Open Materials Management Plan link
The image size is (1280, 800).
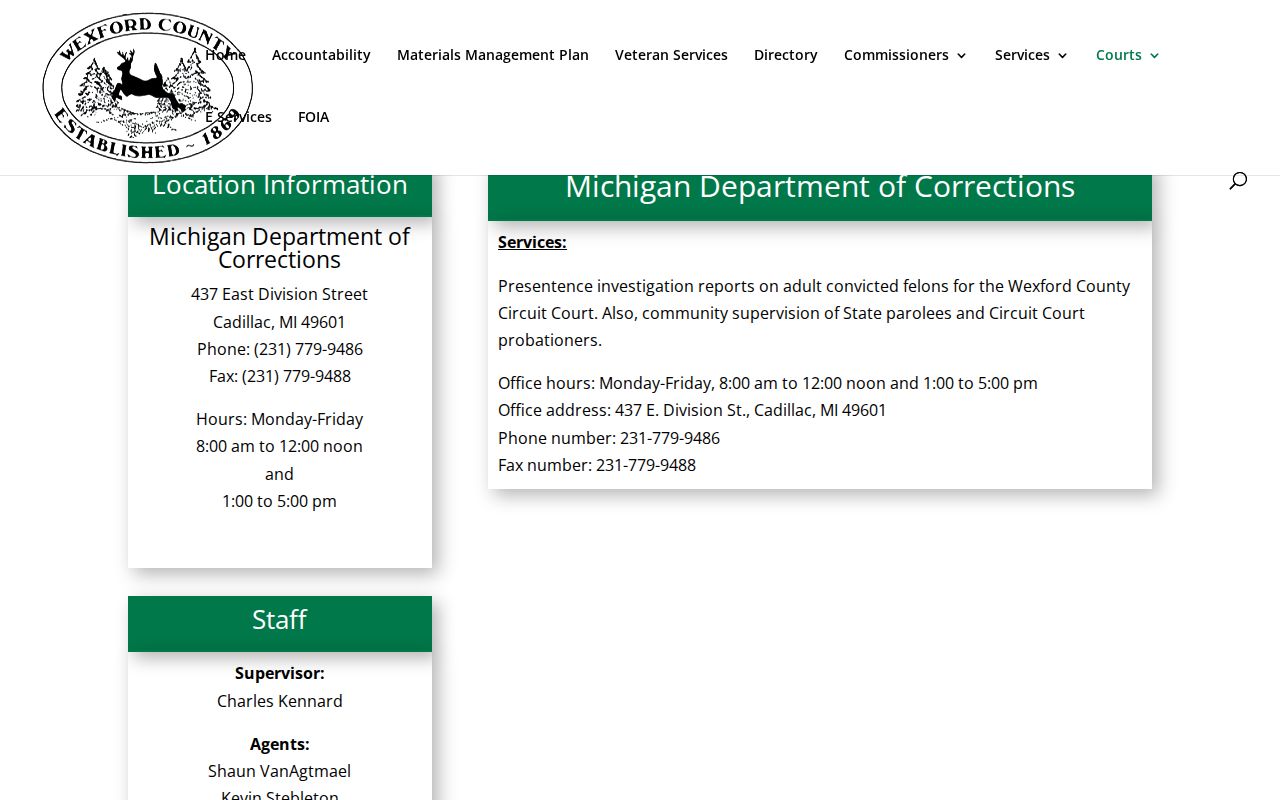coord(493,55)
